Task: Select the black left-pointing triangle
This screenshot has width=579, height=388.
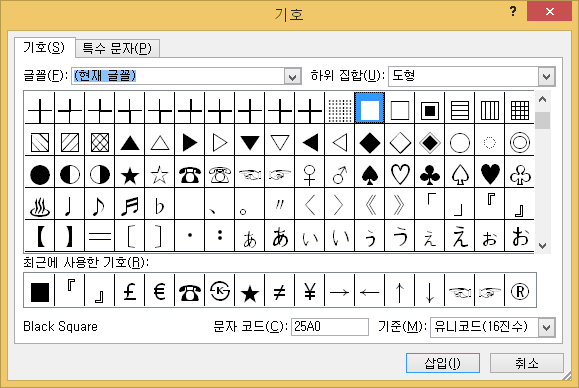Action: pyautogui.click(x=310, y=142)
